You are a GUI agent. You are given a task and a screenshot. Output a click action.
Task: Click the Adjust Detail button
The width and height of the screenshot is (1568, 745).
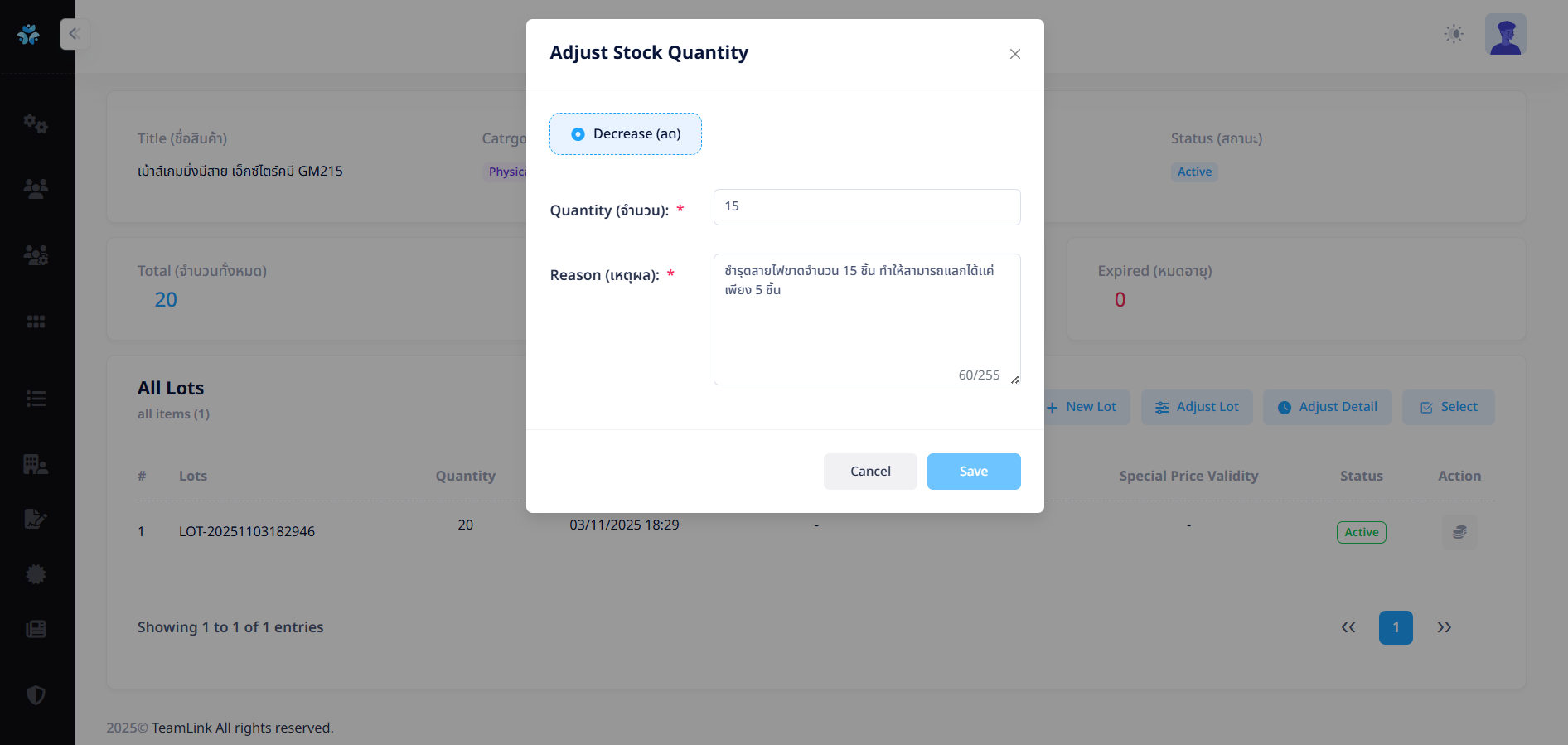1327,407
